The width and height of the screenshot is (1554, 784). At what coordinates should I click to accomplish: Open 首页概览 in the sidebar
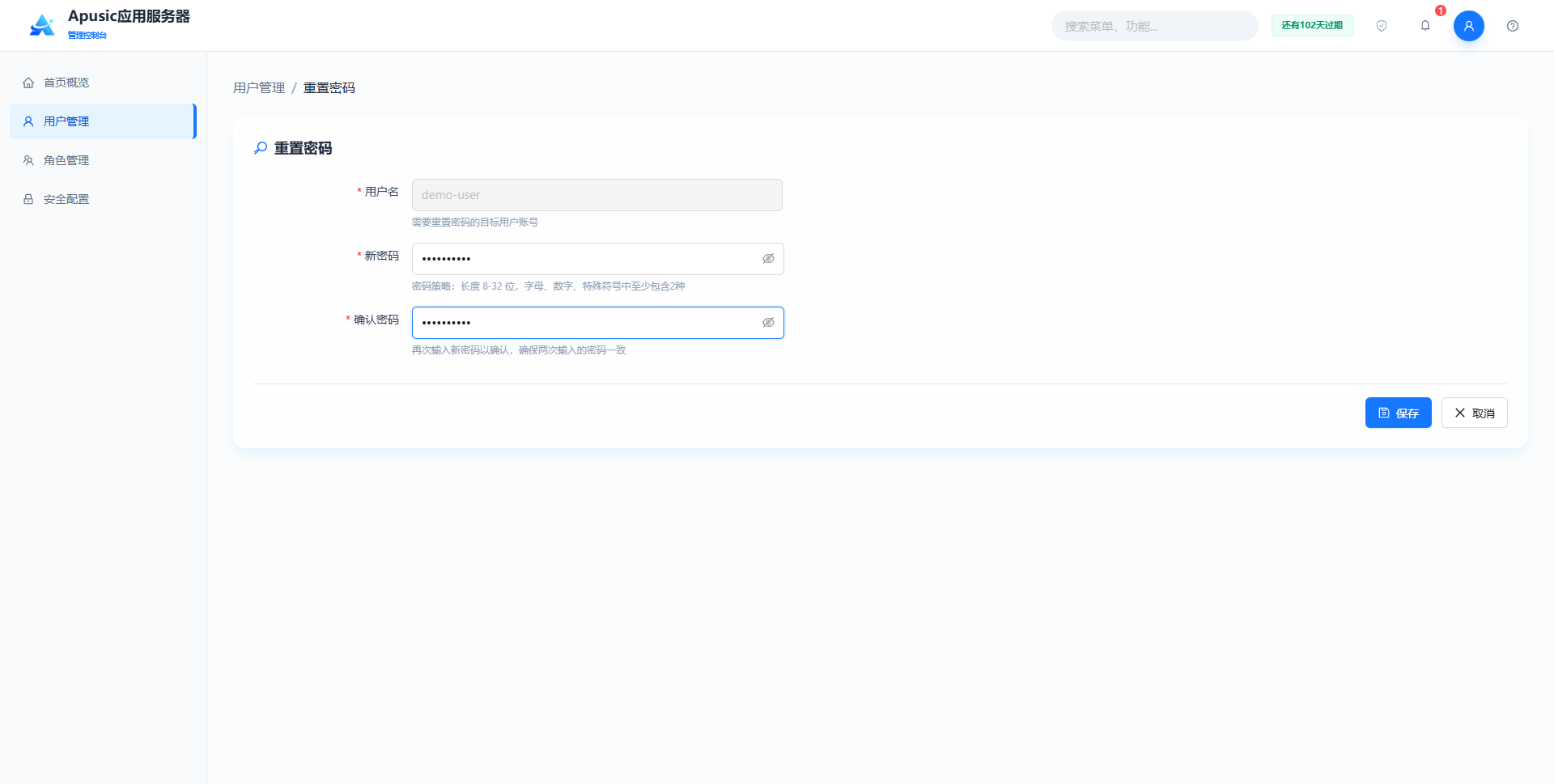tap(103, 83)
